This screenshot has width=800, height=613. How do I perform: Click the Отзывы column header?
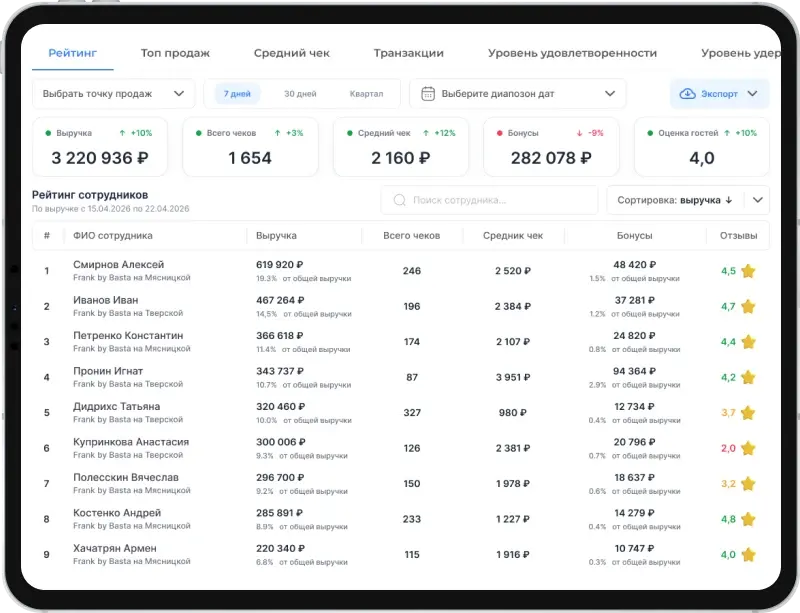tap(738, 236)
